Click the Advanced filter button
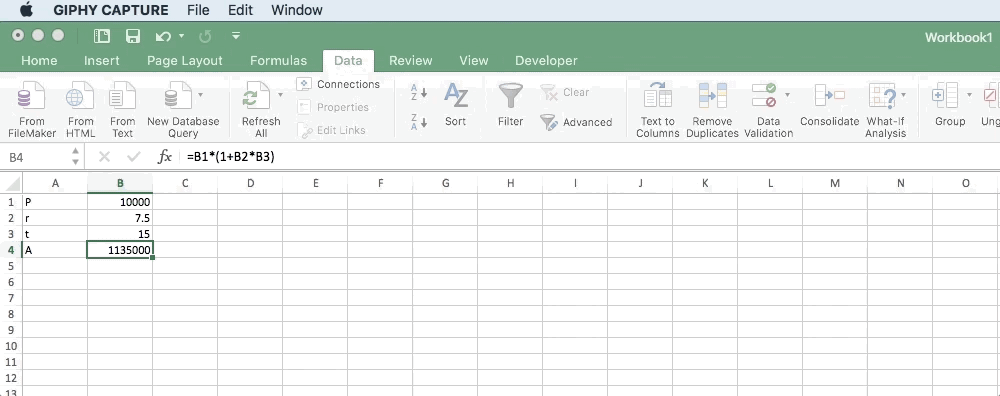This screenshot has width=1000, height=396. [576, 122]
